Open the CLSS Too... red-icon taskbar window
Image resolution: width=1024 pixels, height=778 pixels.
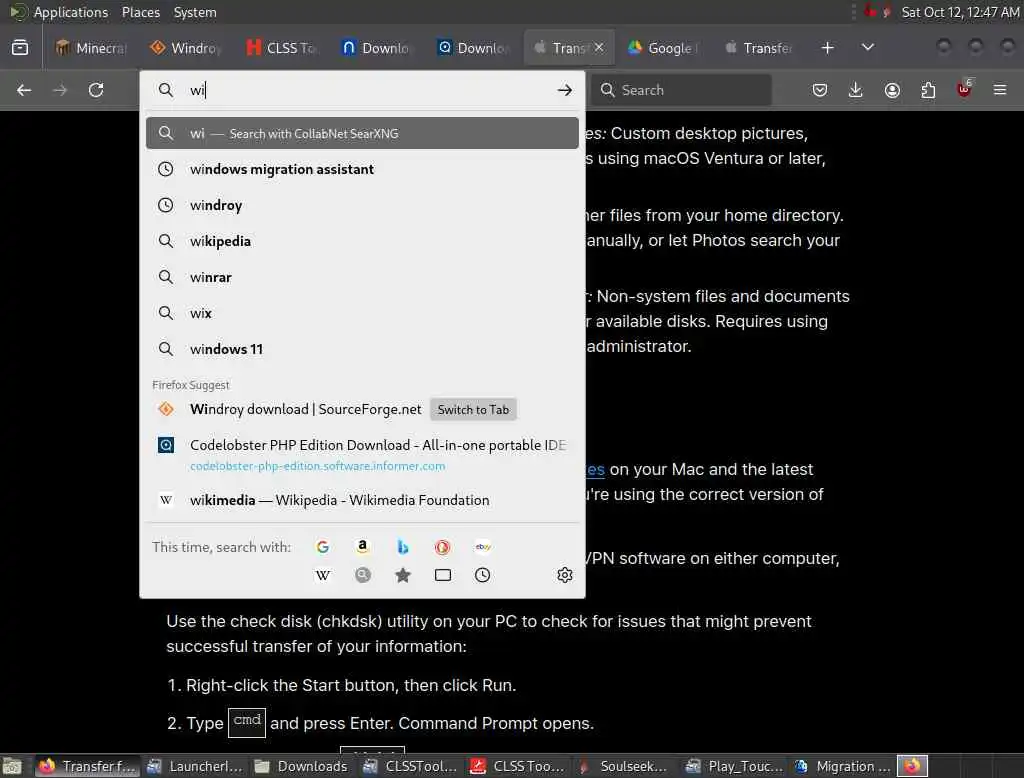point(517,766)
